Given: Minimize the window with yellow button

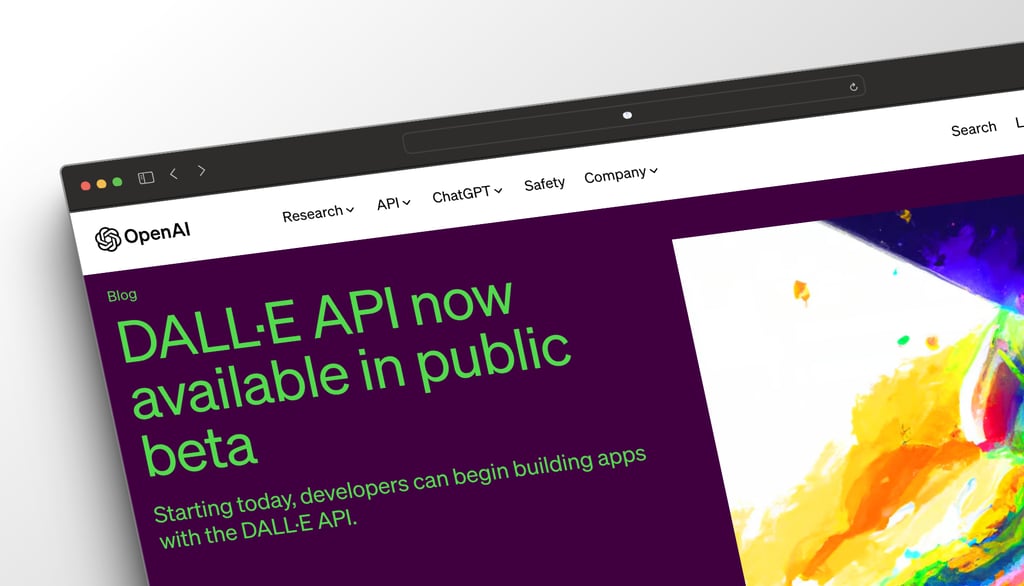Looking at the screenshot, I should click(101, 184).
